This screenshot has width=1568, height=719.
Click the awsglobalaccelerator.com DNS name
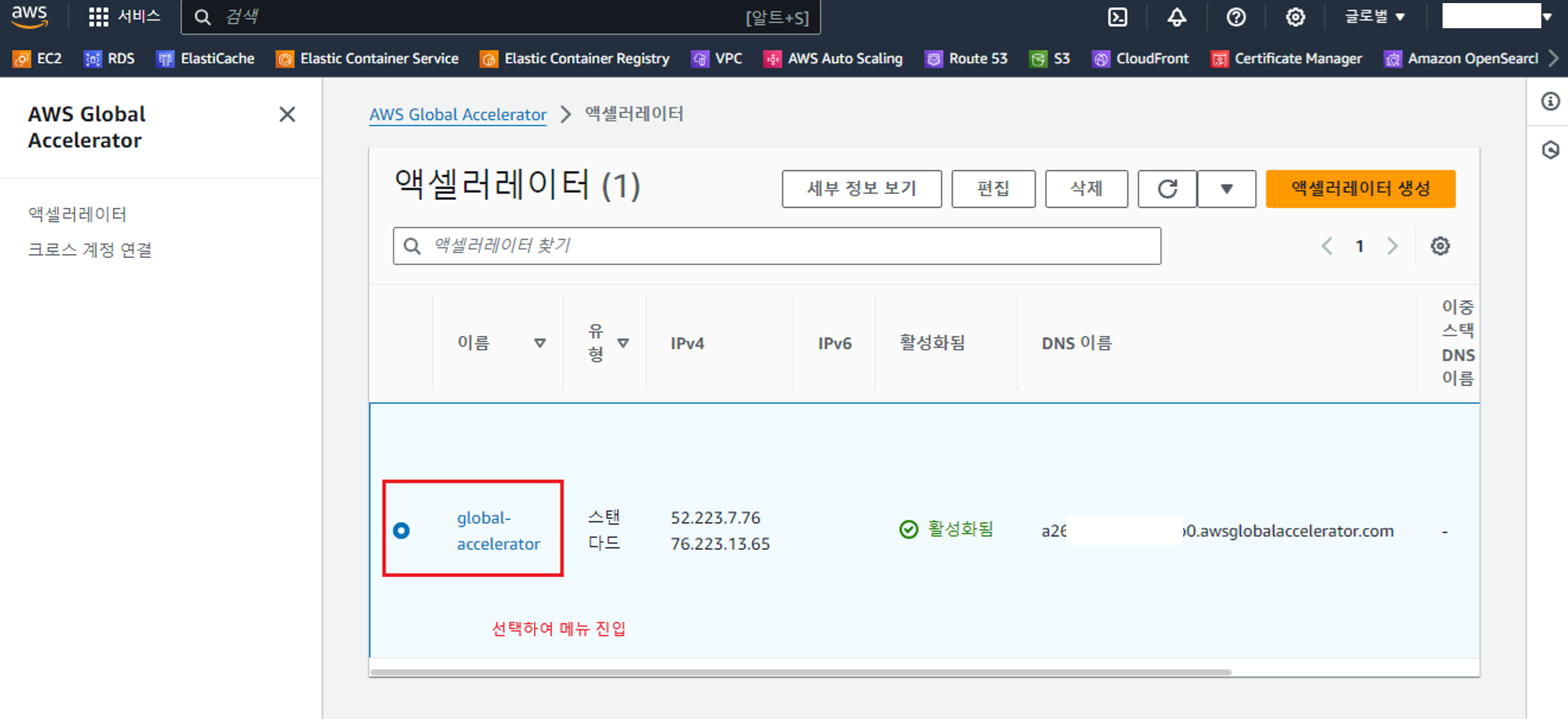click(1218, 531)
